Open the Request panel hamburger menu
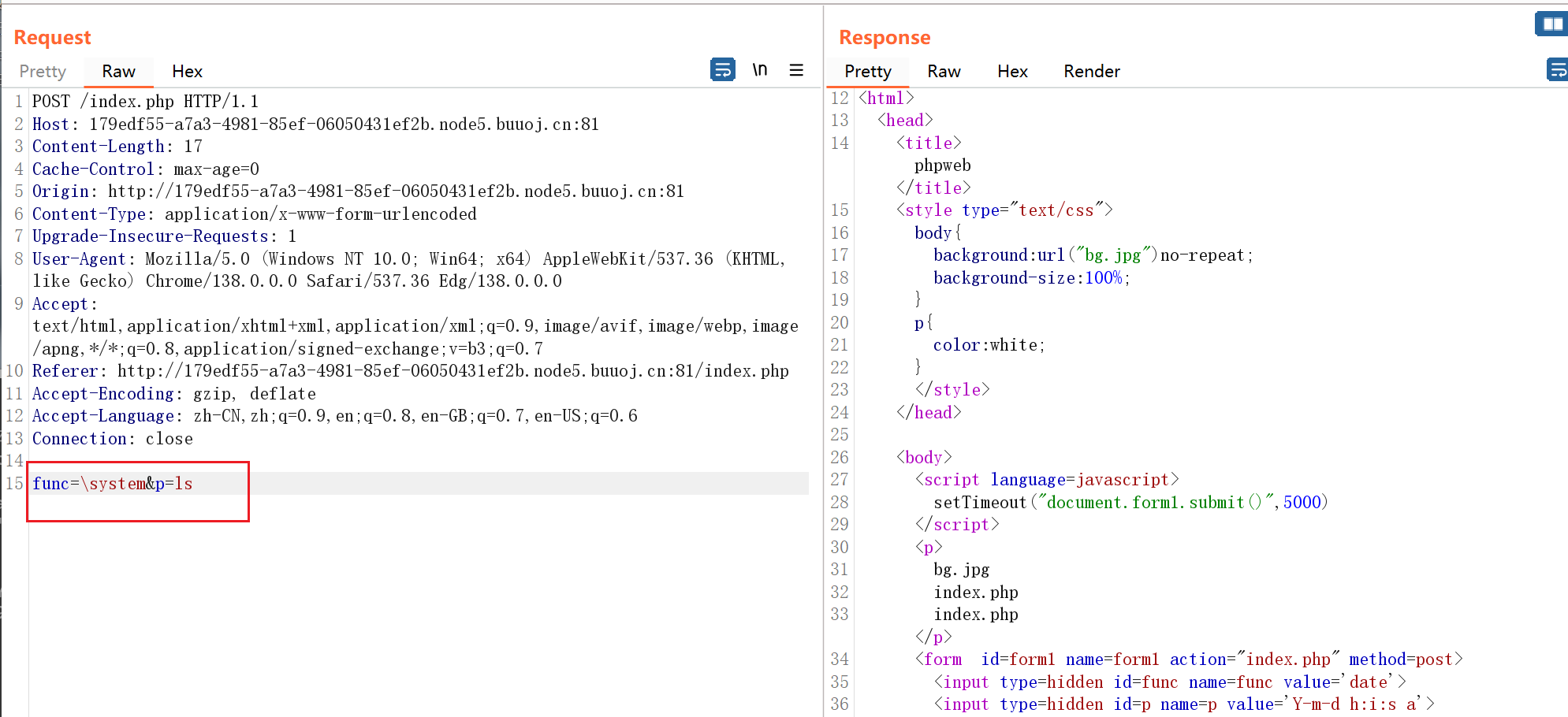1568x717 pixels. pyautogui.click(x=796, y=70)
